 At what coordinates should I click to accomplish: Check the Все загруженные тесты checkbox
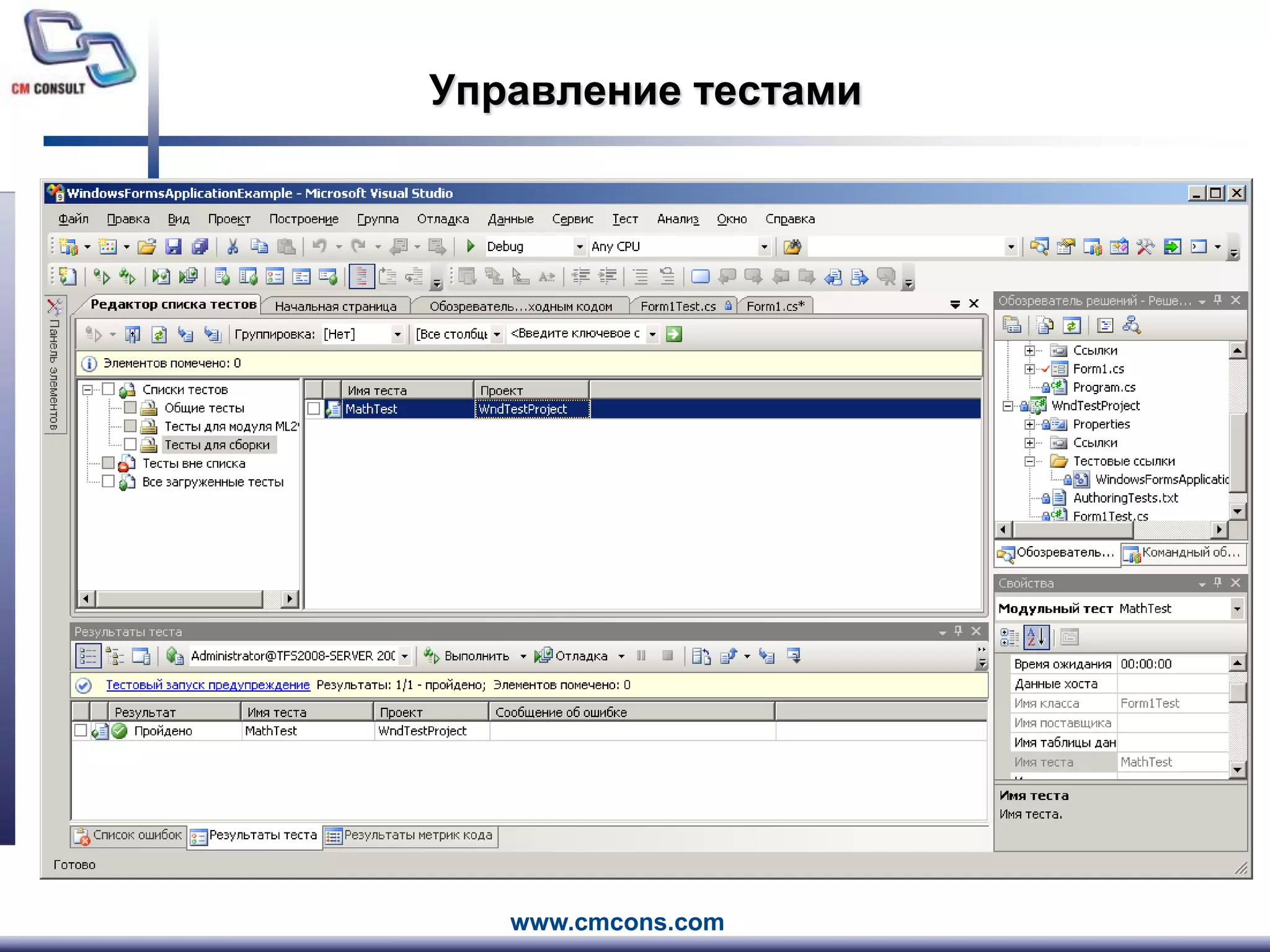pos(109,482)
